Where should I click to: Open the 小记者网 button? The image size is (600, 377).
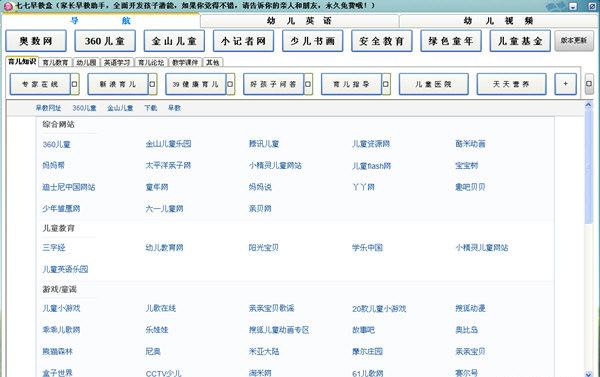point(243,41)
